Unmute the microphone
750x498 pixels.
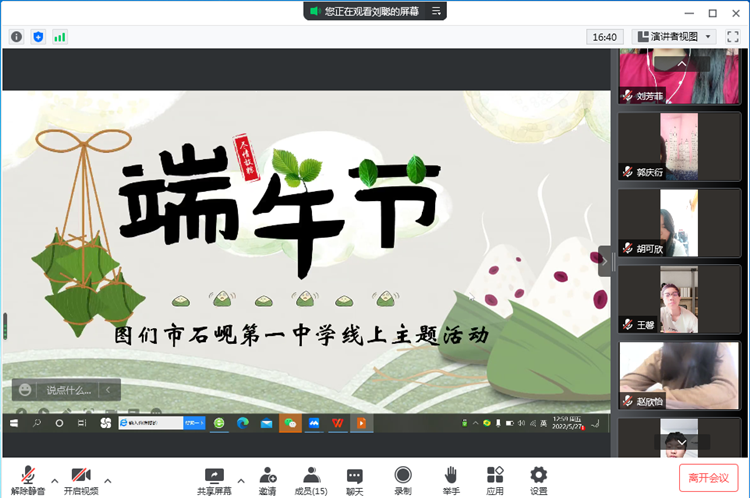point(28,481)
